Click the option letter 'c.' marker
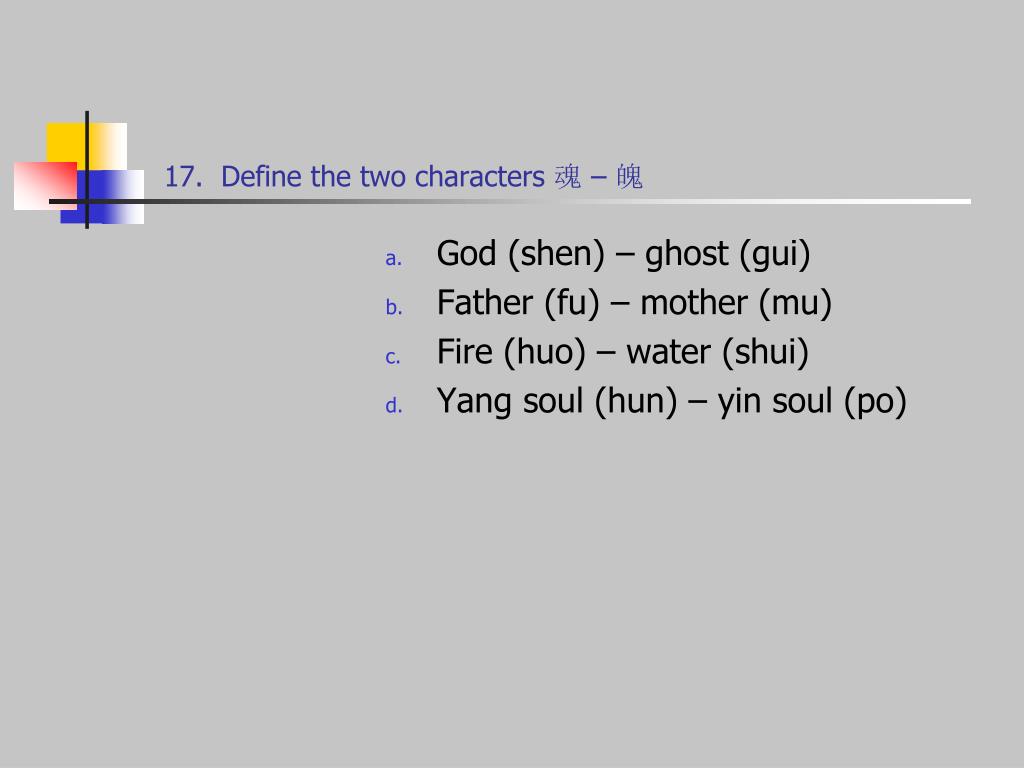Screen dimensions: 1024x768 pyautogui.click(x=392, y=357)
